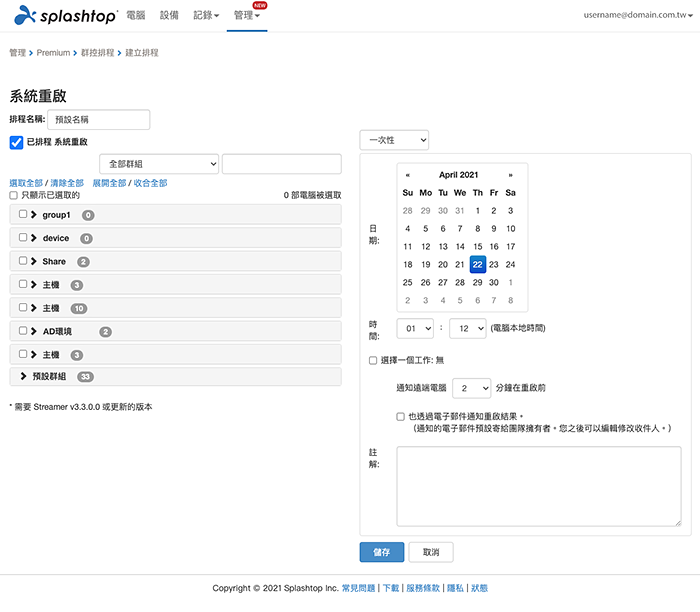The height and width of the screenshot is (612, 700).
Task: Check the Share group checkbox
Action: (x=23, y=262)
